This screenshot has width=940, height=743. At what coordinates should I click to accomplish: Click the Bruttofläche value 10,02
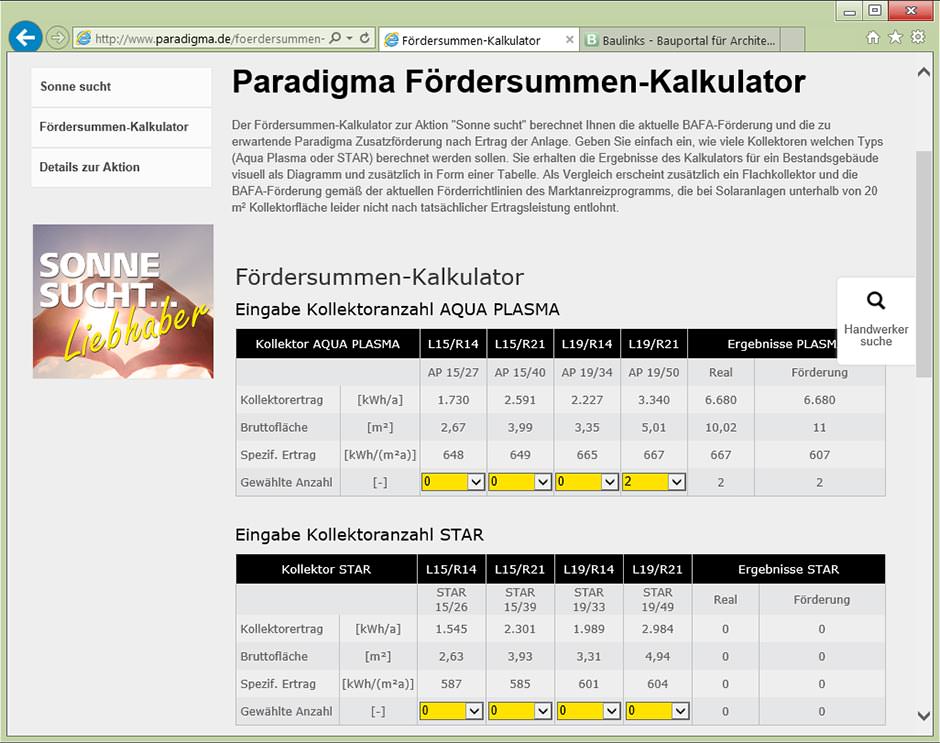[x=721, y=428]
